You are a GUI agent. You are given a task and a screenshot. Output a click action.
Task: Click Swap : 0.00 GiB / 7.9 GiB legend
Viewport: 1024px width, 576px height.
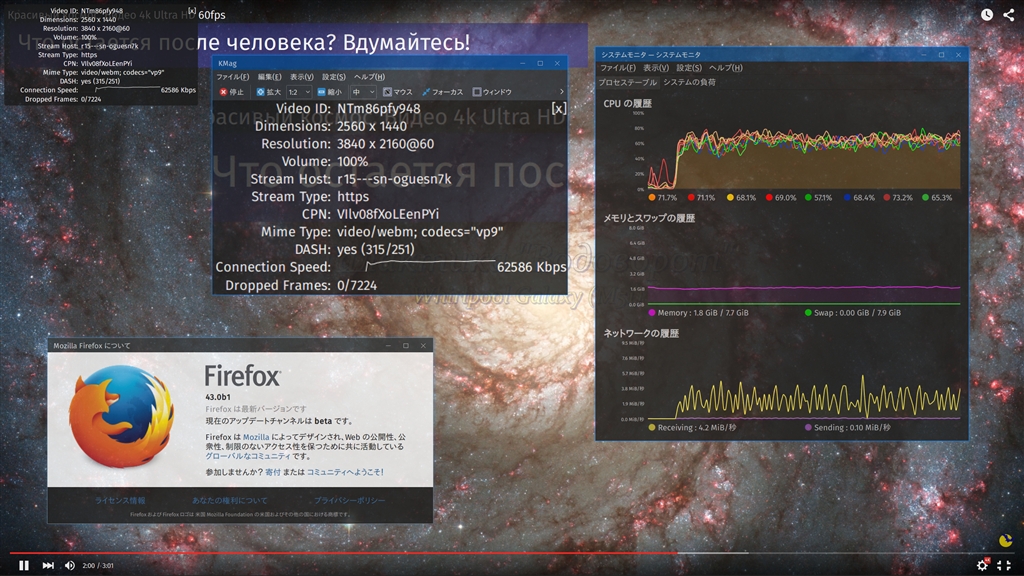[x=852, y=313]
